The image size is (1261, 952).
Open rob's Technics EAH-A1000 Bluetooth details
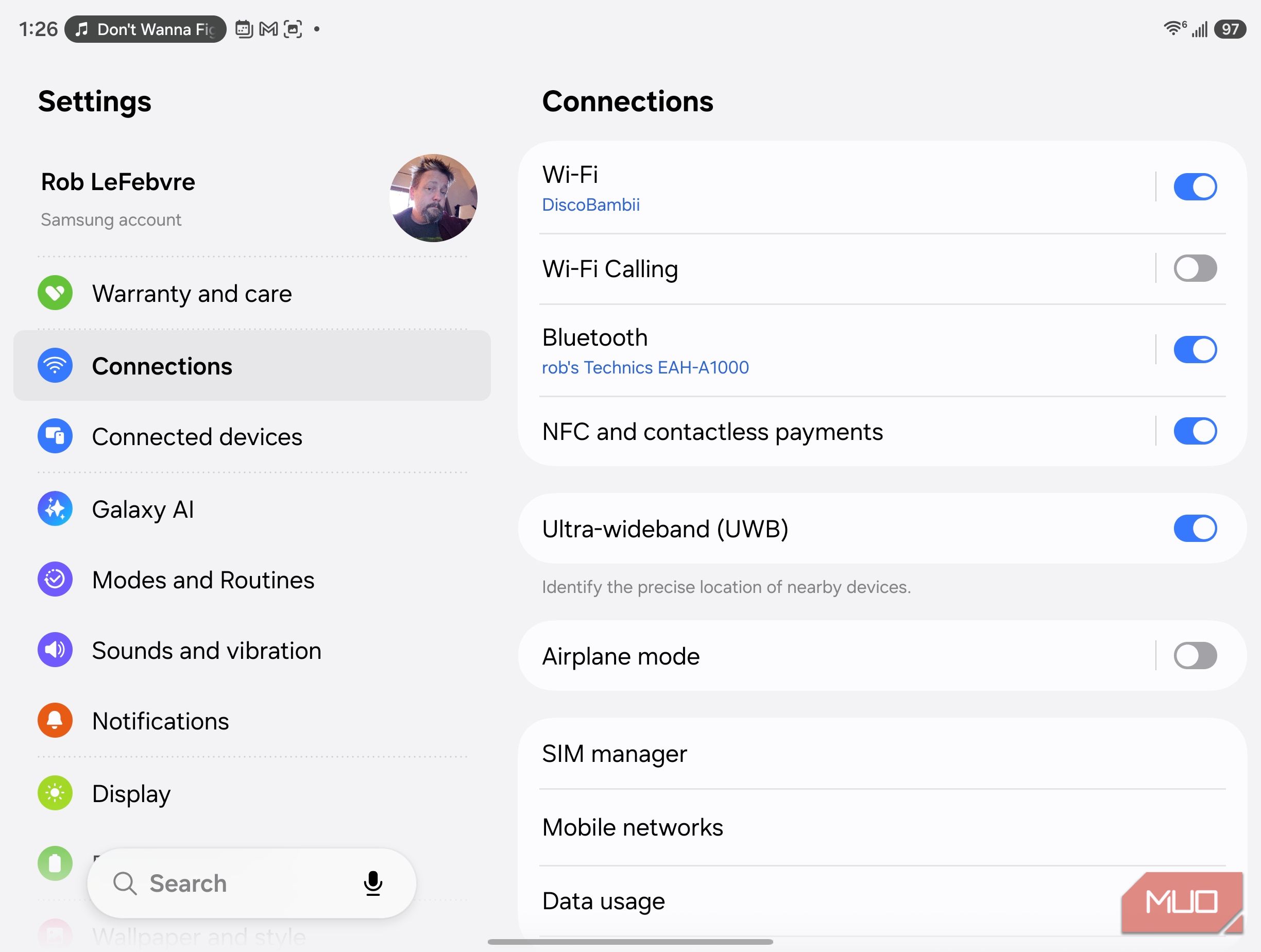[645, 367]
